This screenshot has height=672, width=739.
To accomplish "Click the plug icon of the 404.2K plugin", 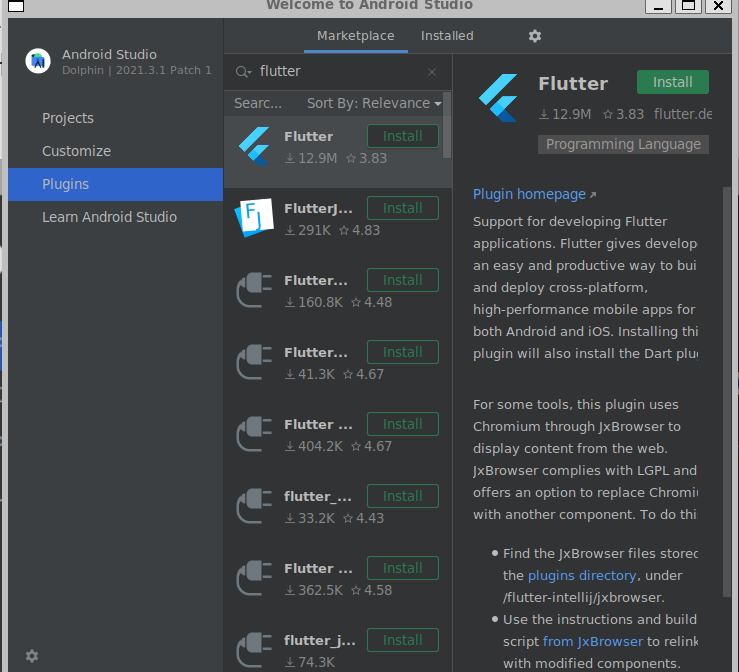I will pyautogui.click(x=255, y=434).
